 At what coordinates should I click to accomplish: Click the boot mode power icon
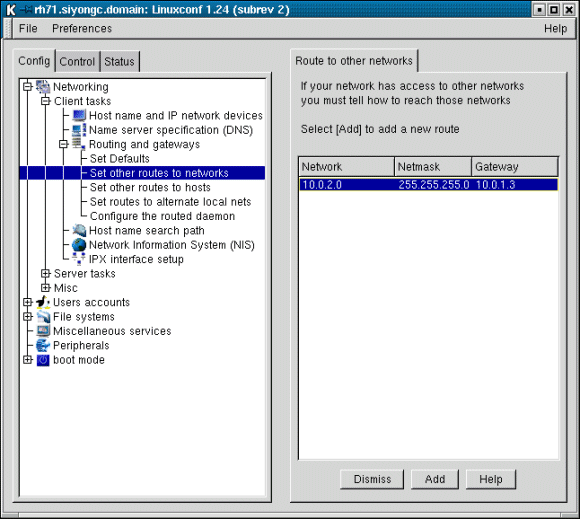click(43, 360)
